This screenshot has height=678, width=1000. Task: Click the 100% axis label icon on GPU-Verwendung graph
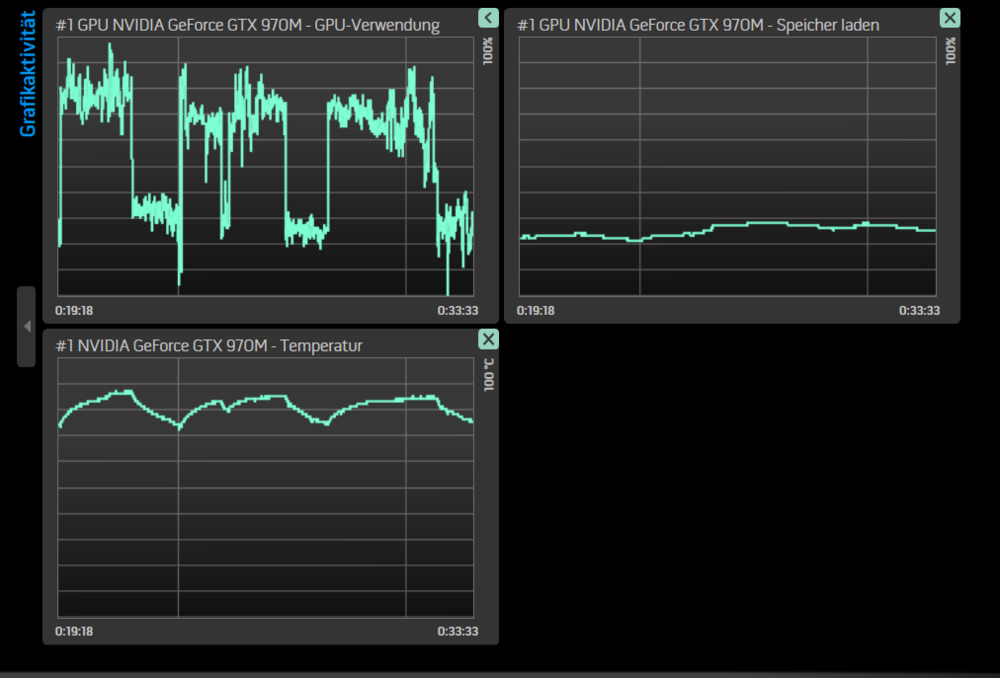[x=490, y=48]
